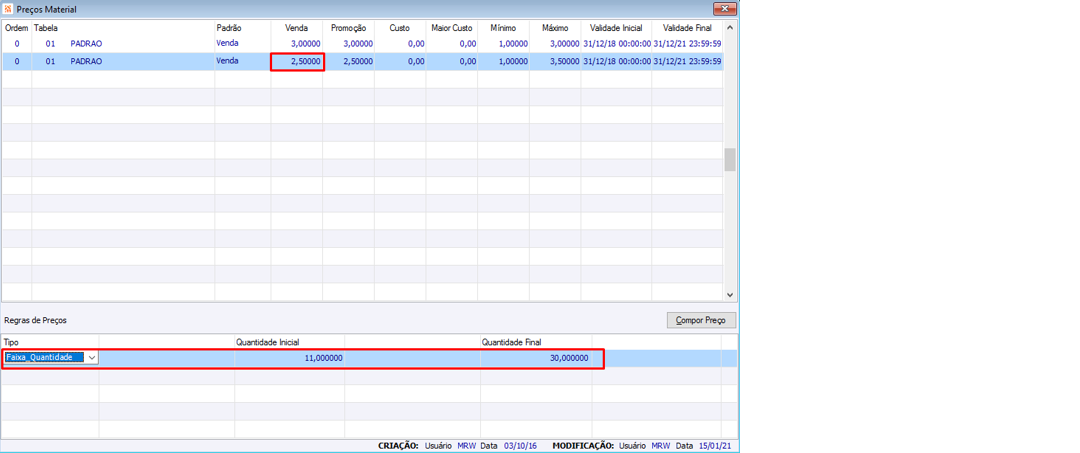Viewport: 1080px width, 453px height.
Task: Click the Custo column header
Action: pos(399,28)
